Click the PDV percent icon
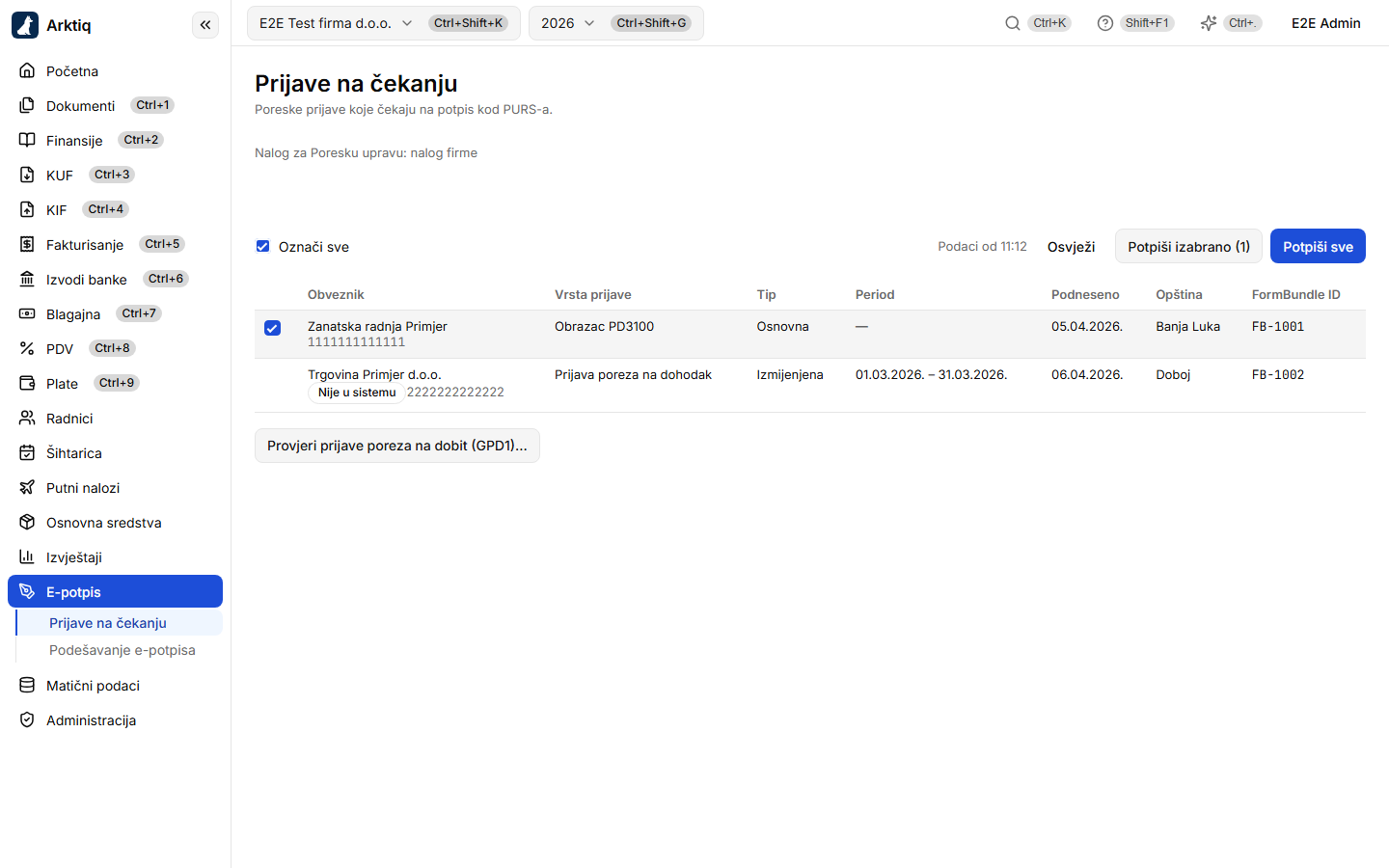The width and height of the screenshot is (1389, 868). 27,348
